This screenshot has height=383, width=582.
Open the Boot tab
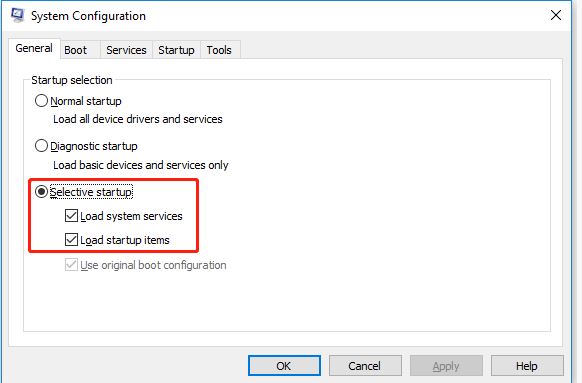tap(75, 50)
